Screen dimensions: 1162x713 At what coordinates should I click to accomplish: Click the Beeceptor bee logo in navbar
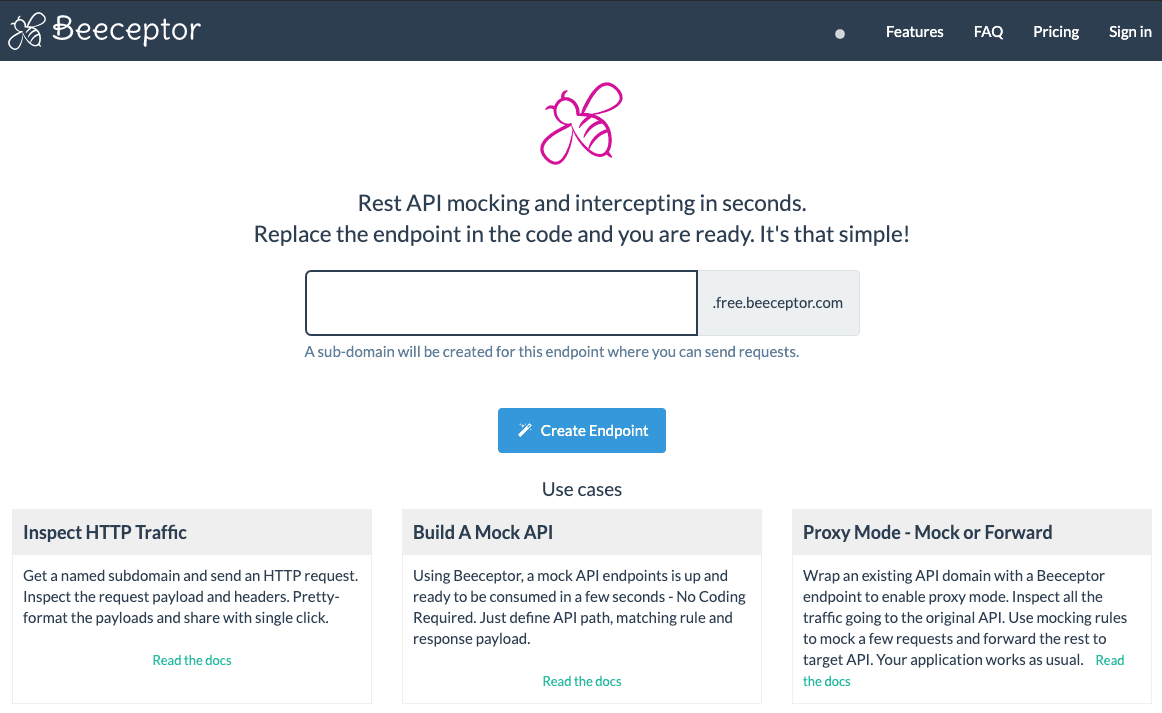pos(25,30)
